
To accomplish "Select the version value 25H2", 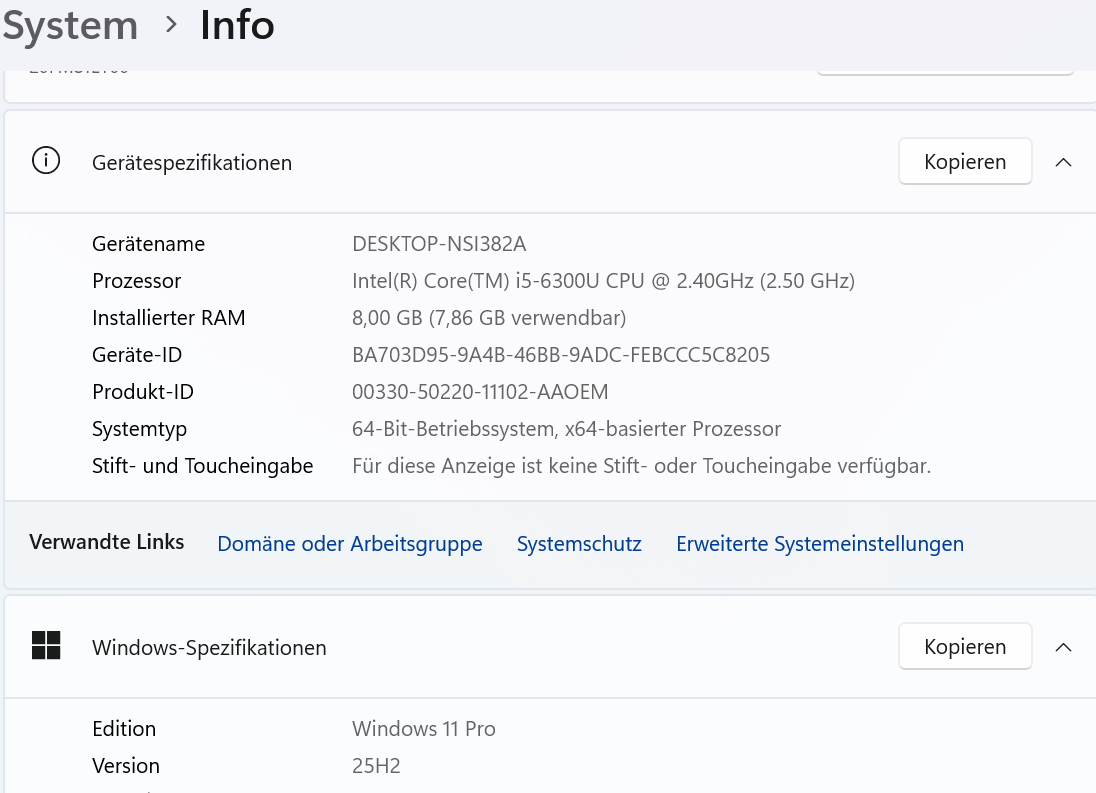I will pyautogui.click(x=376, y=766).
